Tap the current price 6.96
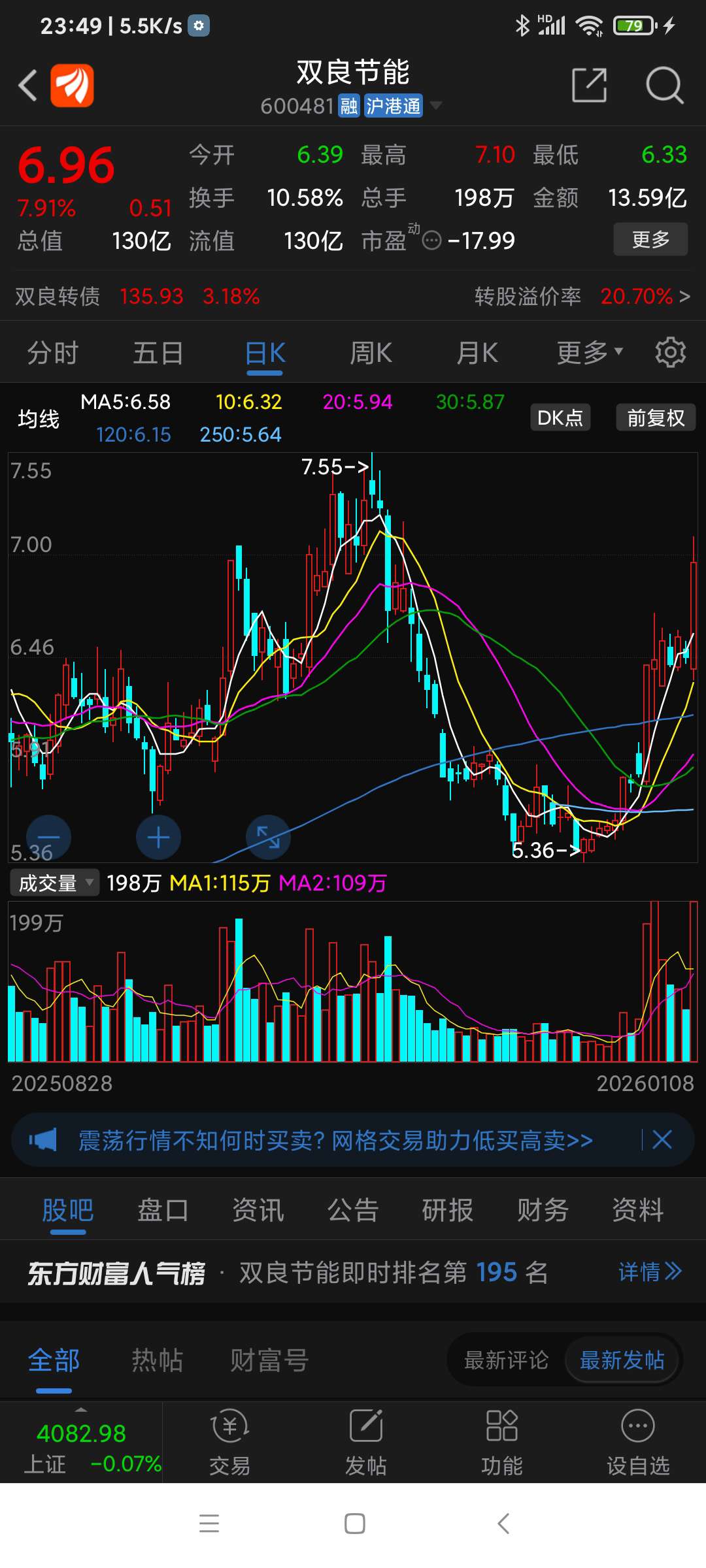Image resolution: width=706 pixels, height=1568 pixels. coord(66,165)
